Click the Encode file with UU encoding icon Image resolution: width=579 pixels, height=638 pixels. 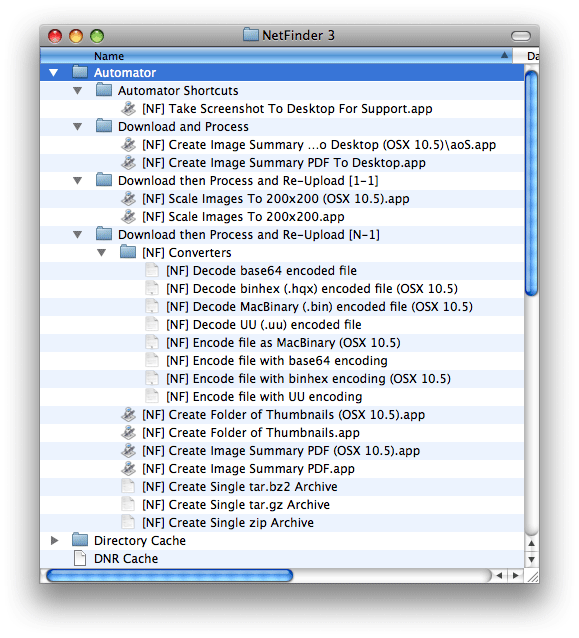(152, 396)
